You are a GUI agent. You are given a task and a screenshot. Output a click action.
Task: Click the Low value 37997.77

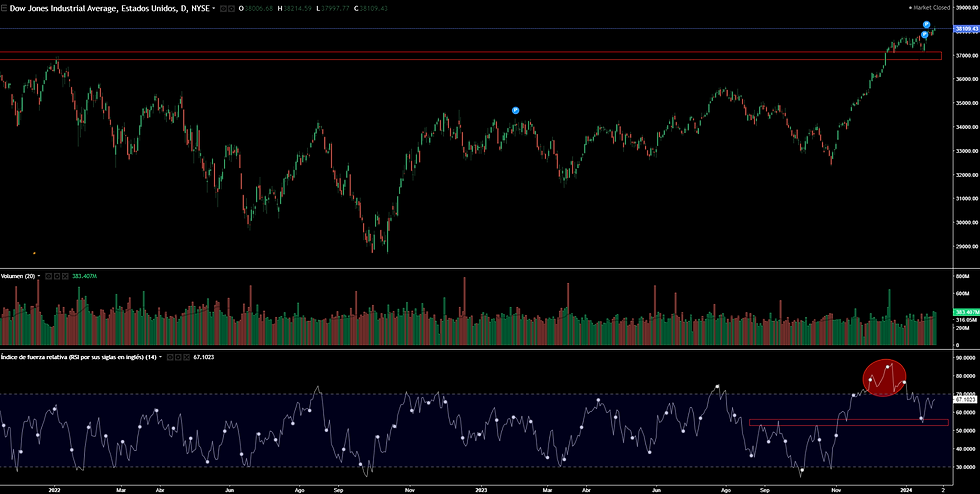point(335,9)
